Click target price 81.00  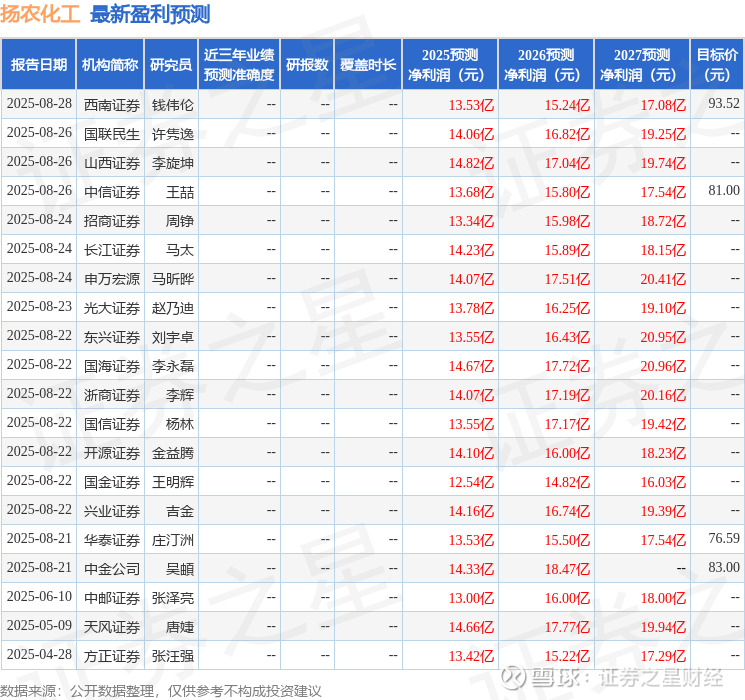(x=724, y=191)
